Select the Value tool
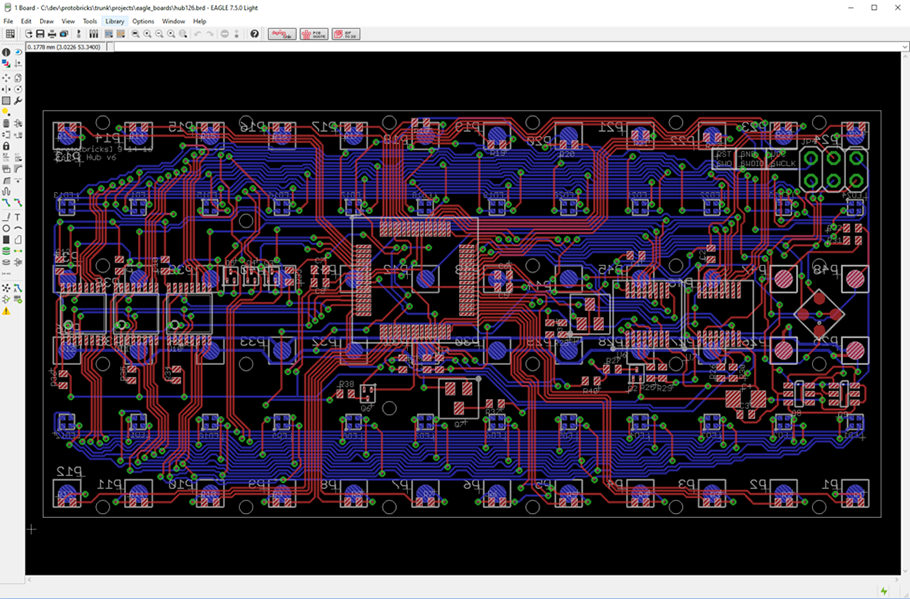The width and height of the screenshot is (910, 599). pyautogui.click(x=18, y=157)
